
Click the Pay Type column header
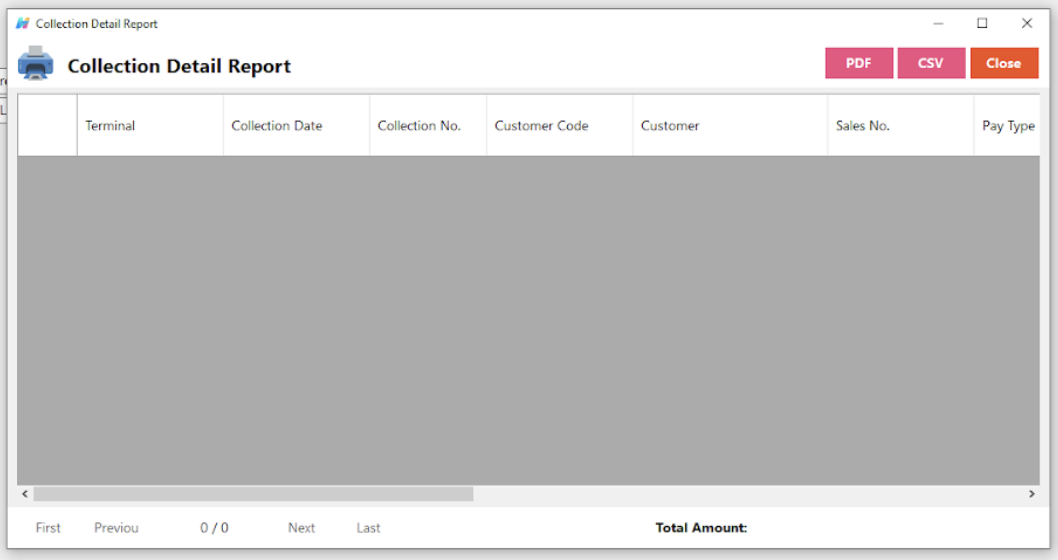1007,125
